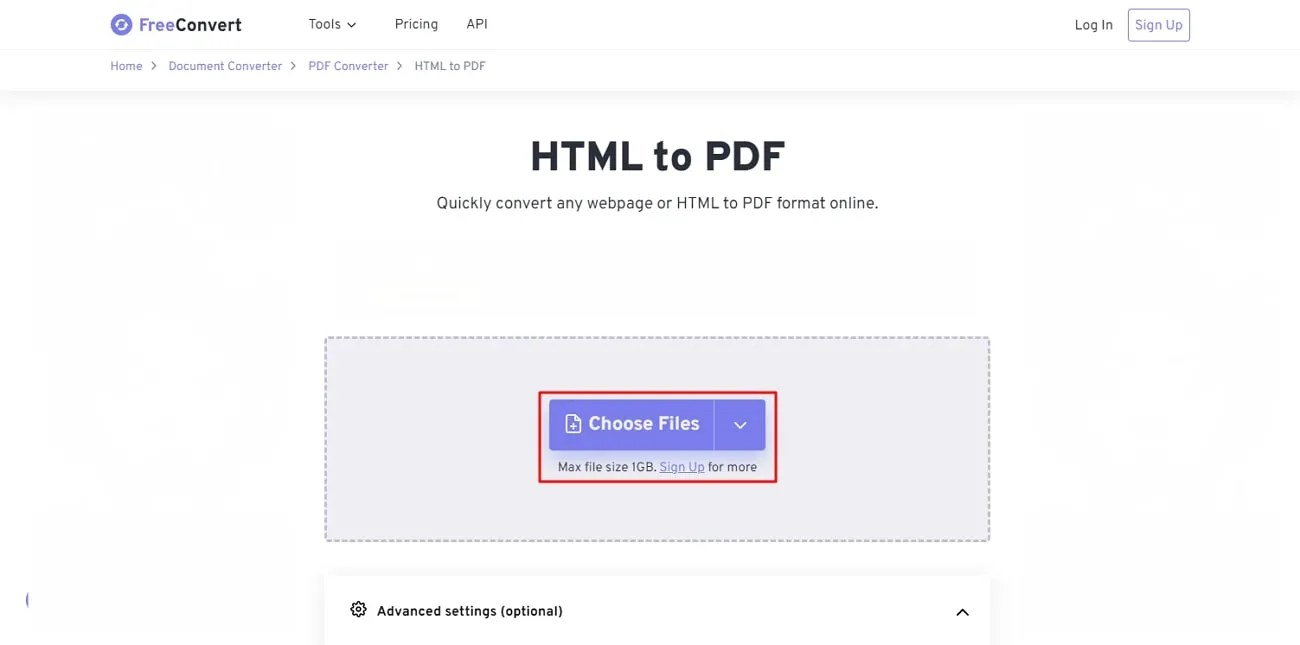Click the Home breadcrumb arrow separator
Screen dimensions: 1300x645
tap(153, 65)
